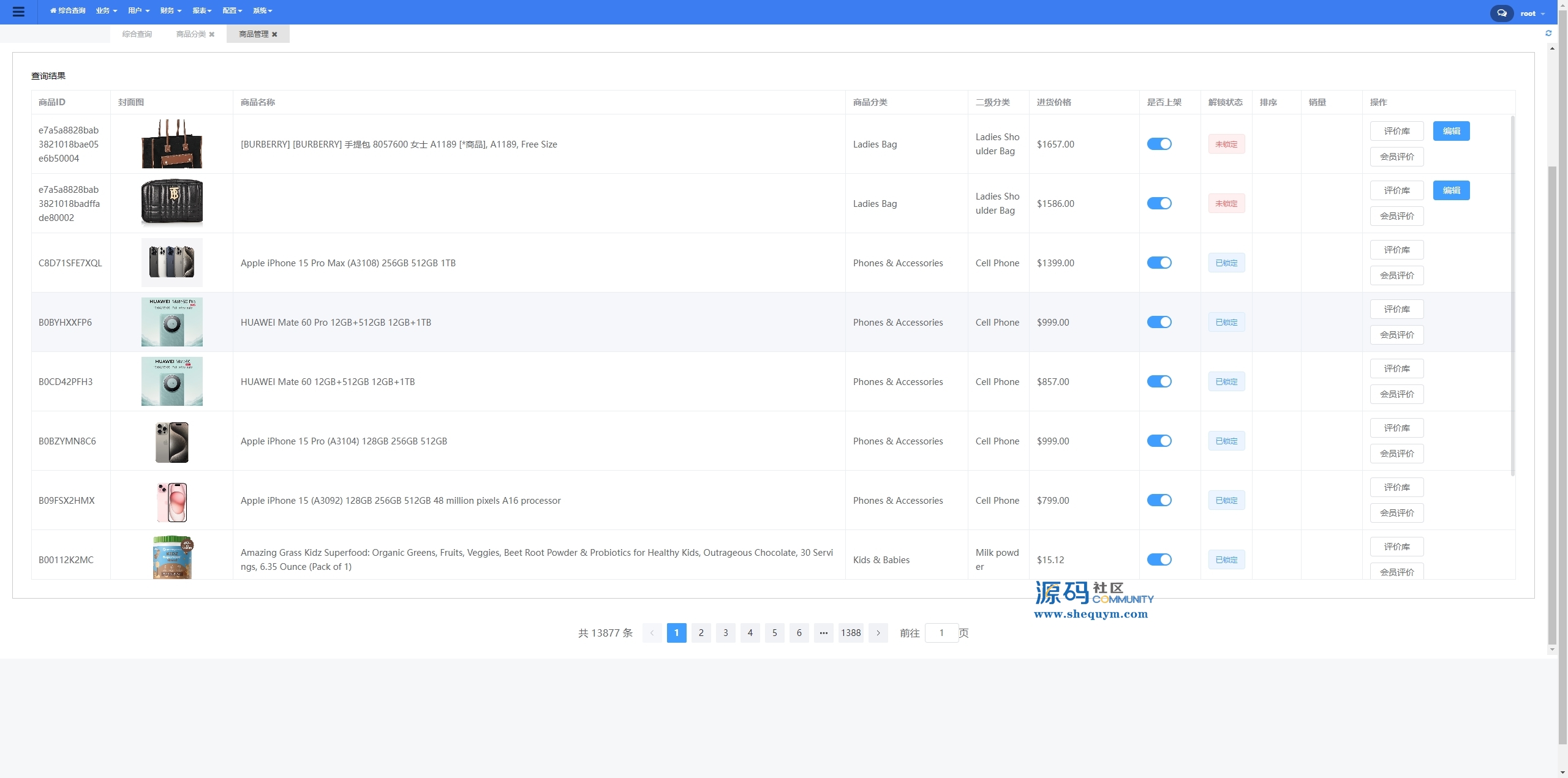The height and width of the screenshot is (778, 1568).
Task: Expand more pages ellipsis
Action: click(x=823, y=633)
